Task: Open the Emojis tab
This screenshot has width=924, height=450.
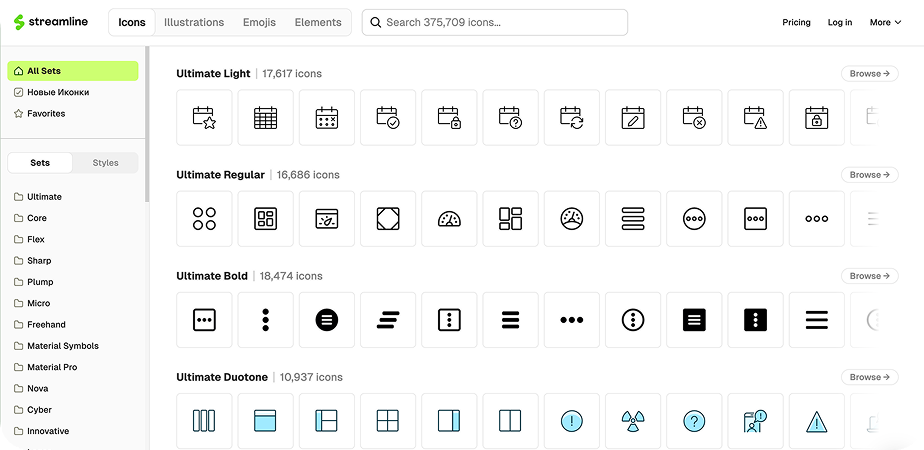Action: click(x=259, y=22)
